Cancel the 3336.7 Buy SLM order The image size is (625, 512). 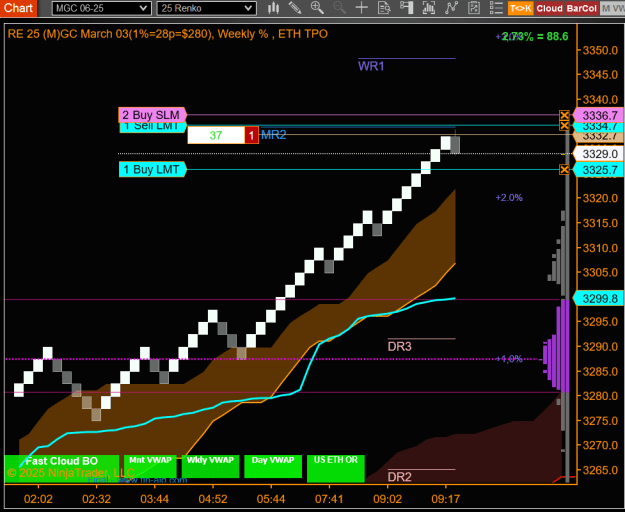[x=564, y=116]
